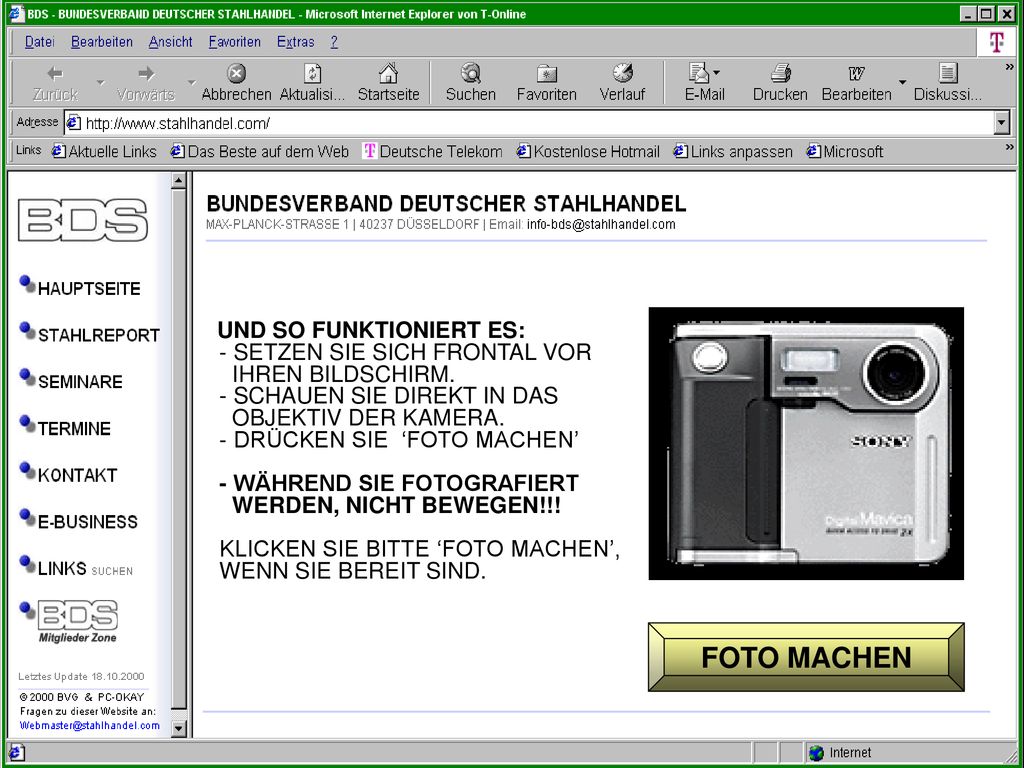Open the TERMINE sidebar link
The height and width of the screenshot is (768, 1024).
(74, 428)
